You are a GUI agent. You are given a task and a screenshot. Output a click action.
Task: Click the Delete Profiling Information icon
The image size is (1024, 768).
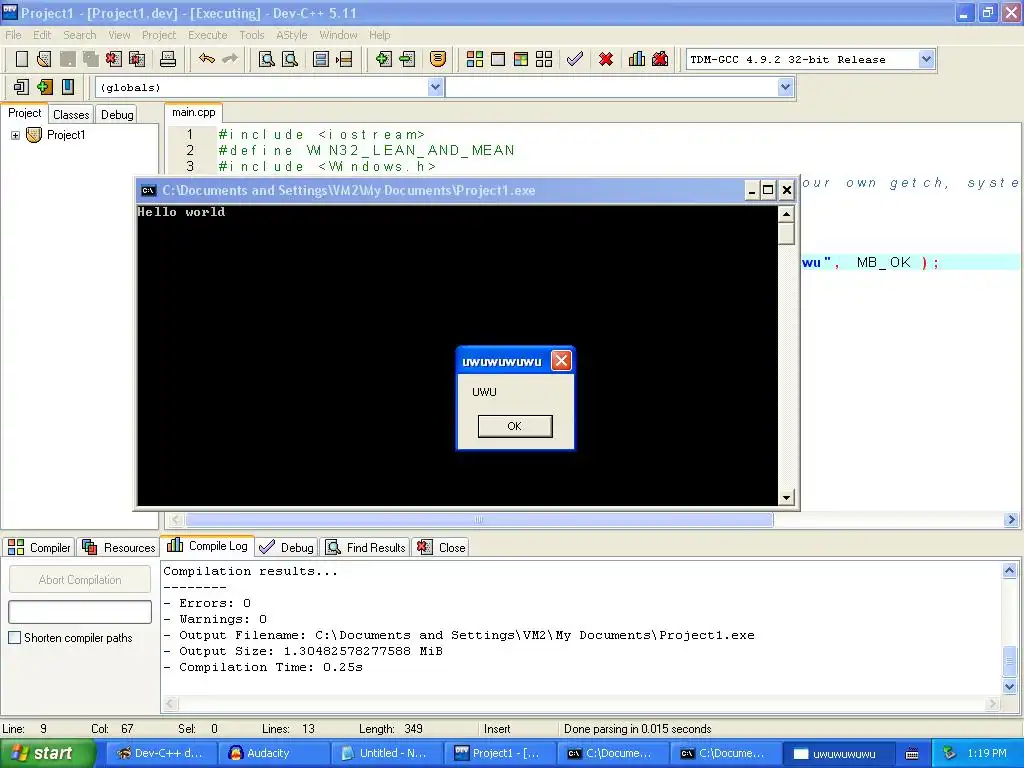pos(660,59)
